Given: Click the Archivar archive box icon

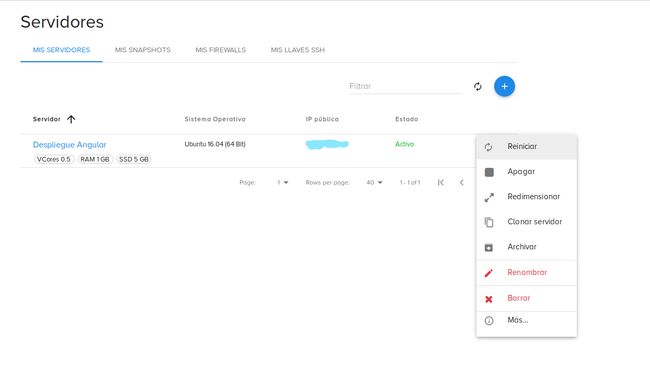Looking at the screenshot, I should 489,247.
